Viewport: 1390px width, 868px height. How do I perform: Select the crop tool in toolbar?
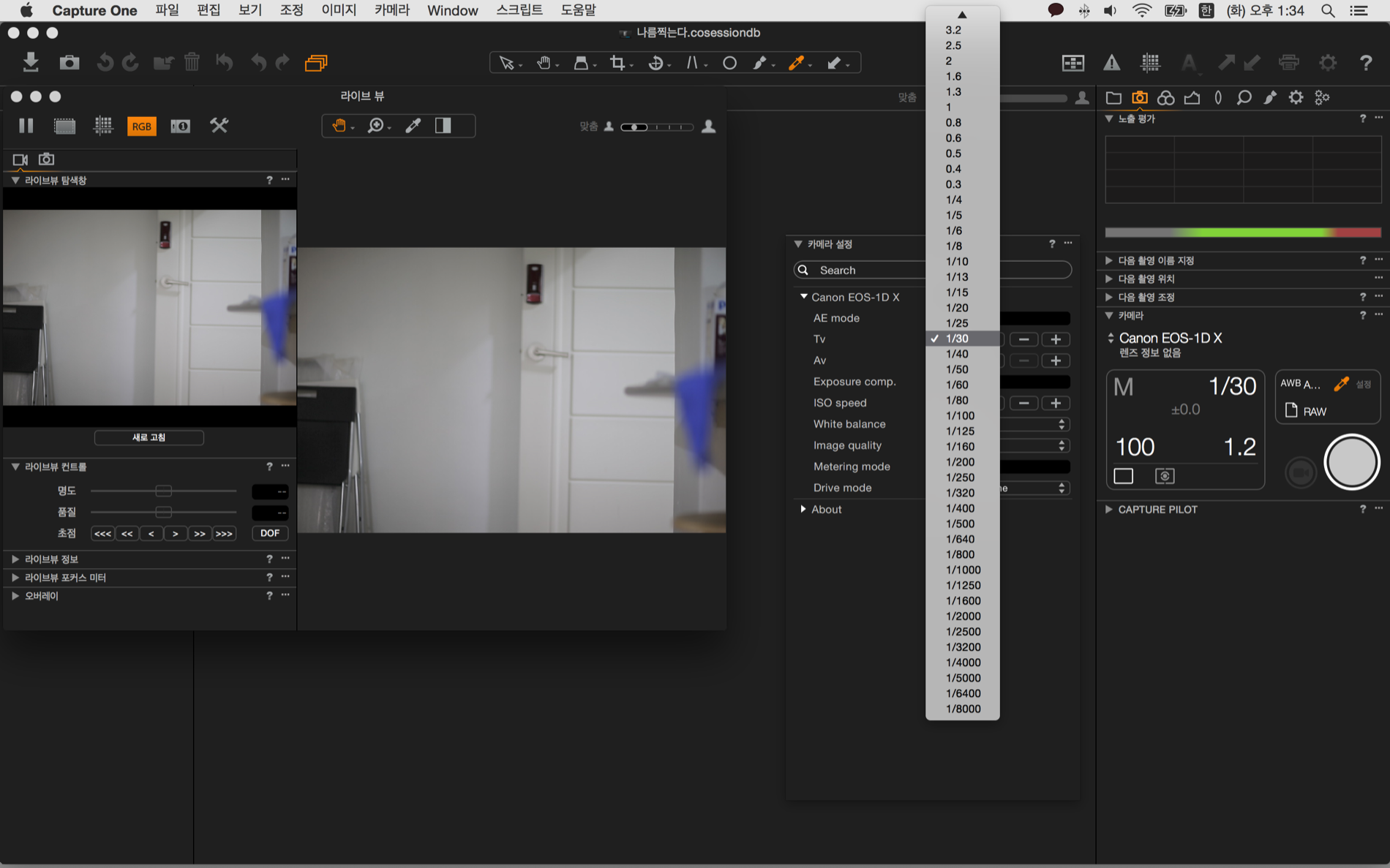click(618, 64)
